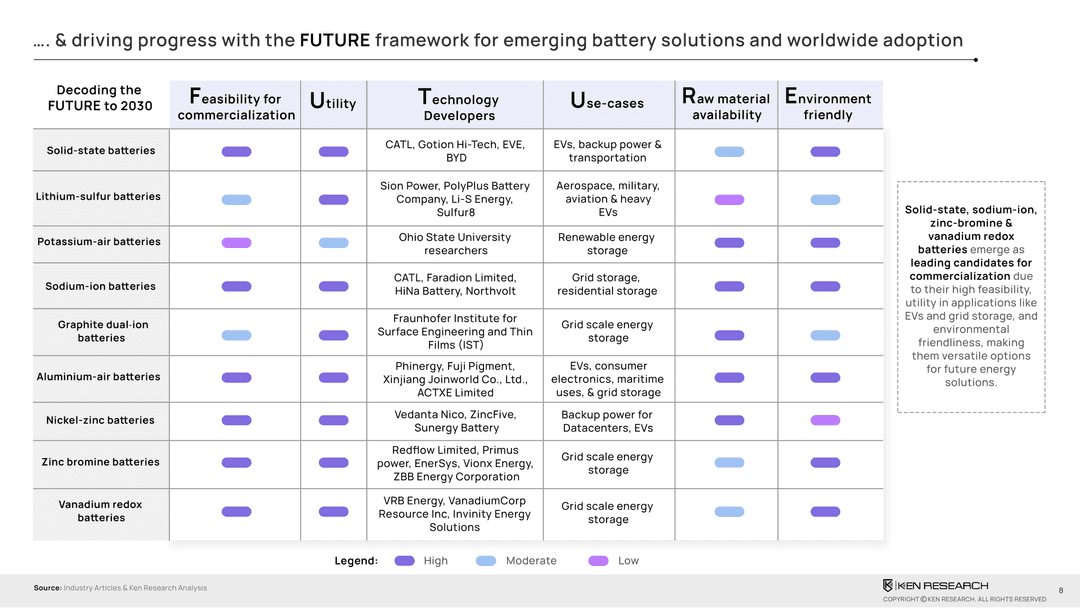Click Graphite dual-ion feasibility indicator pill

click(x=237, y=335)
